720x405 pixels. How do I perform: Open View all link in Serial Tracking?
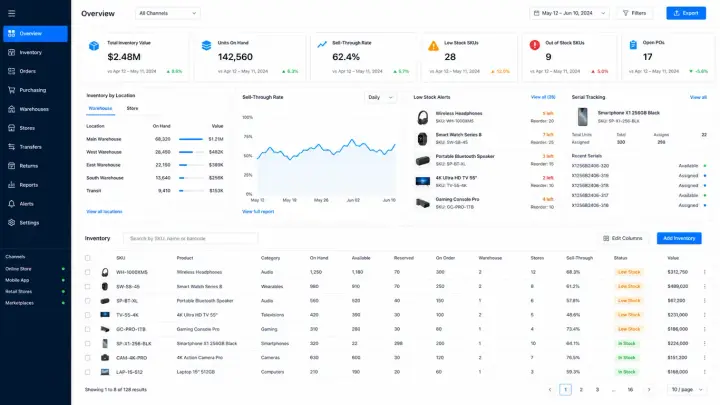coord(698,97)
